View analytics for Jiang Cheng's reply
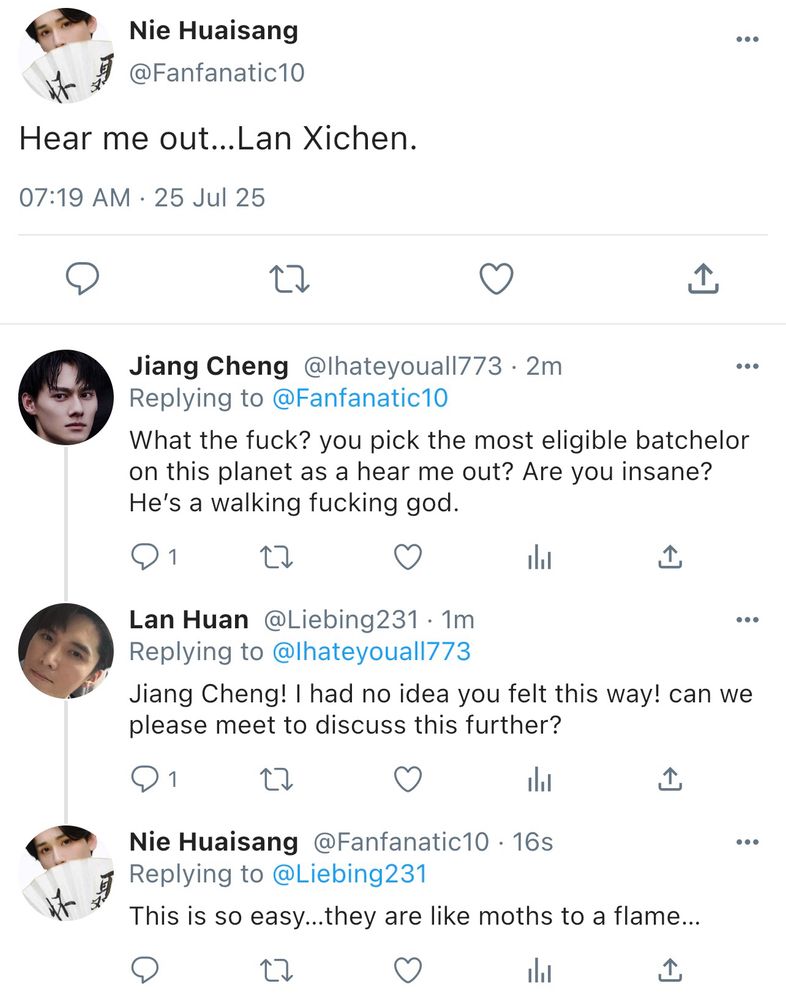Image resolution: width=786 pixels, height=1000 pixels. 540,557
